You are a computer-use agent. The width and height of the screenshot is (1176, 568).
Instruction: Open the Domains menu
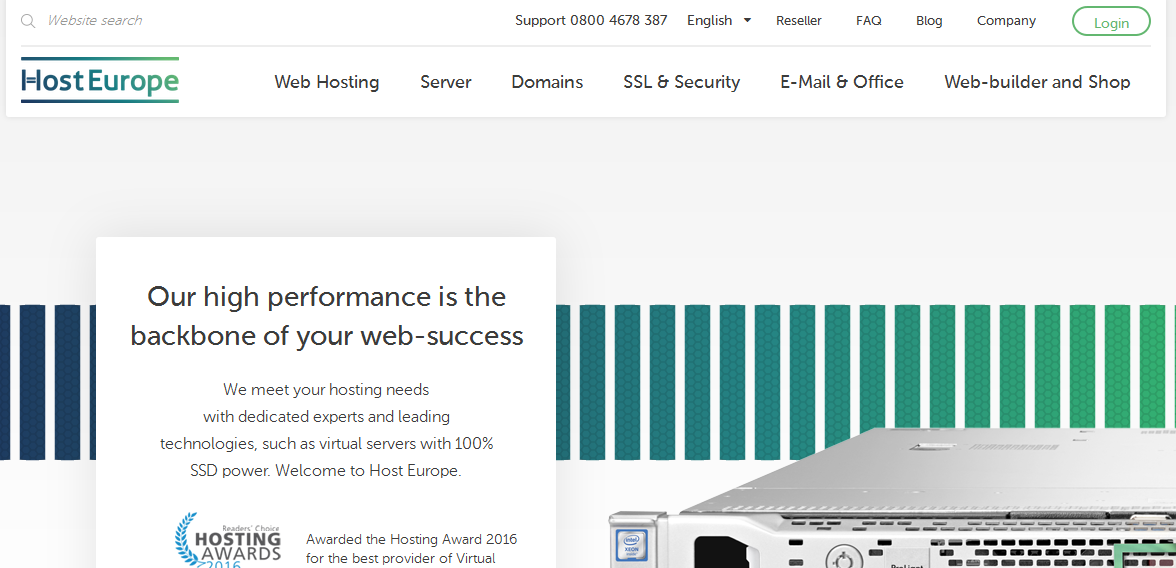(x=547, y=83)
